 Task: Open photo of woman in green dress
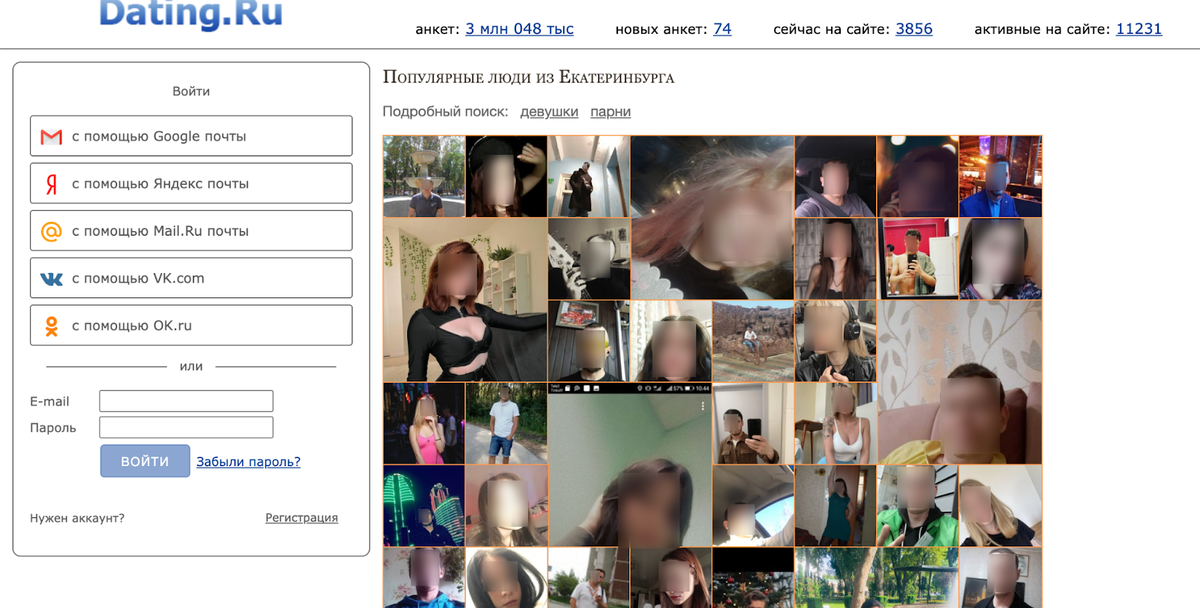click(x=835, y=506)
